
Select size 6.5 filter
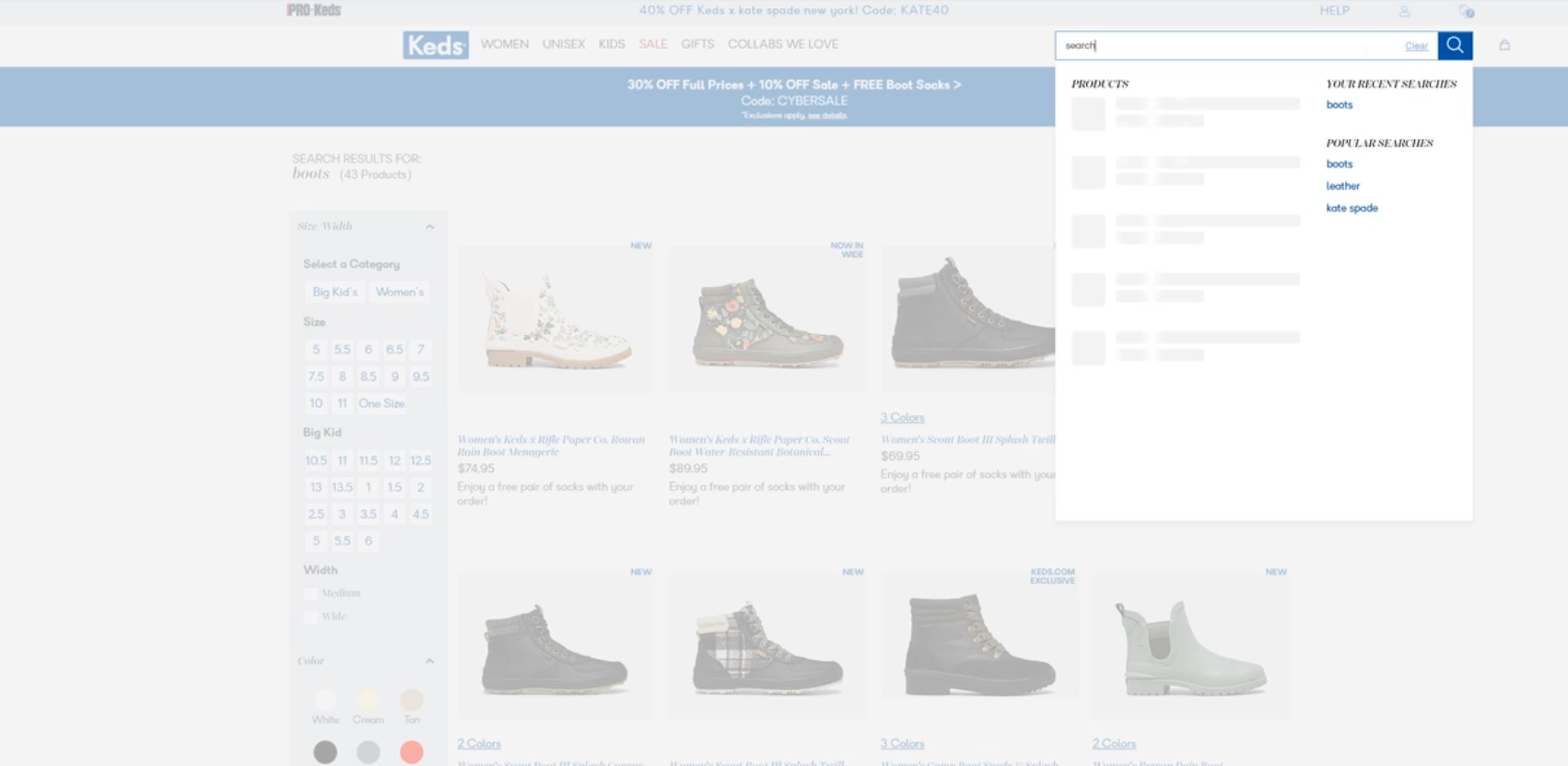tap(394, 350)
